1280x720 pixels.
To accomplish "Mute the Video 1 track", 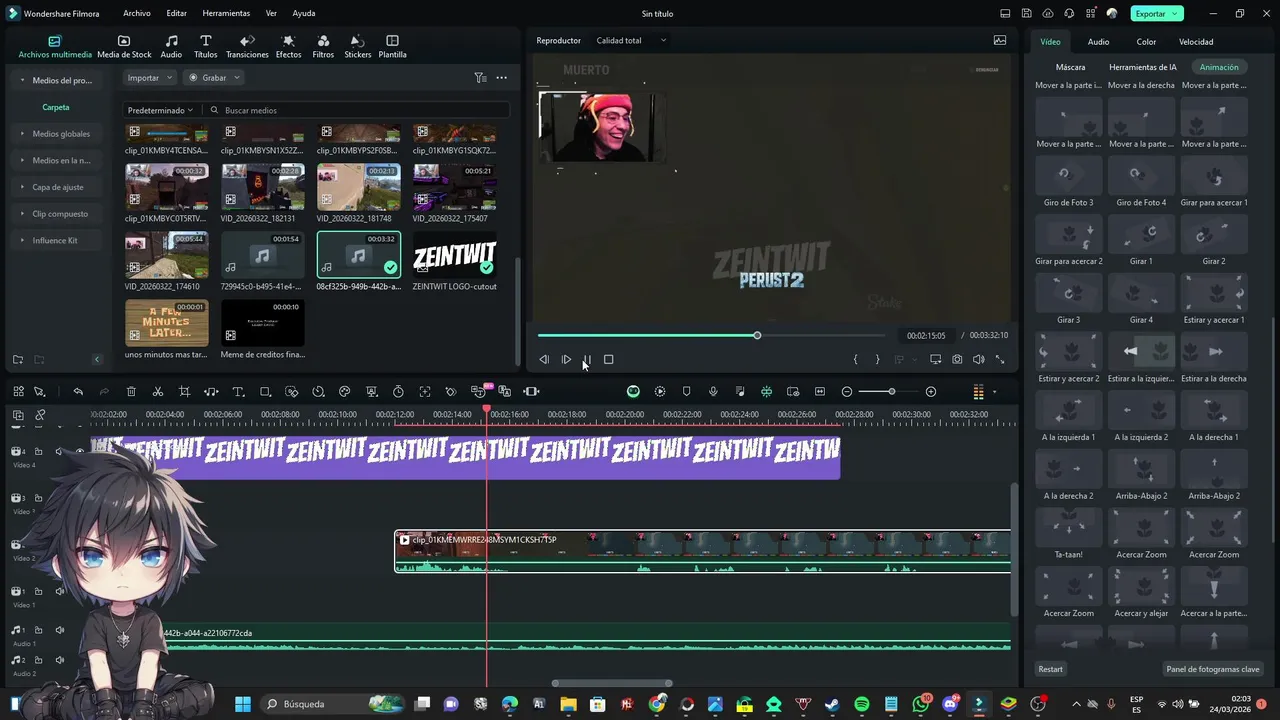I will (60, 591).
